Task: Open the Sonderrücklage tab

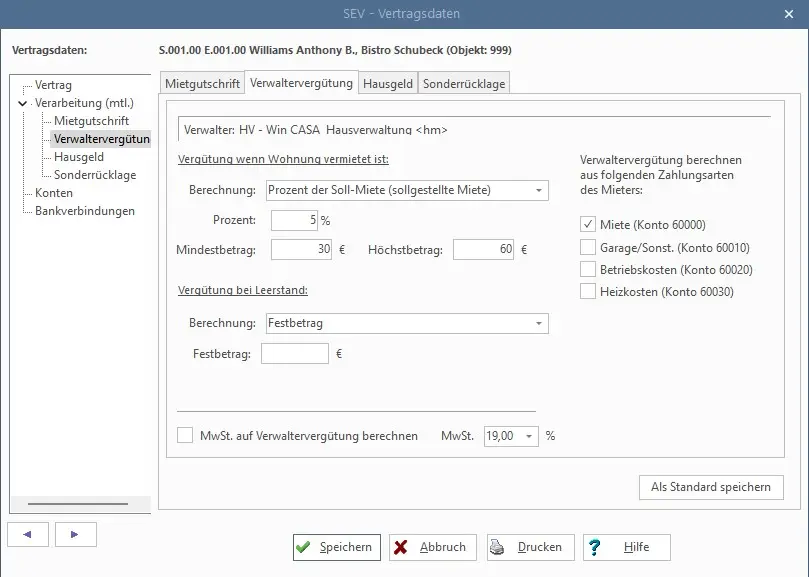Action: (464, 84)
